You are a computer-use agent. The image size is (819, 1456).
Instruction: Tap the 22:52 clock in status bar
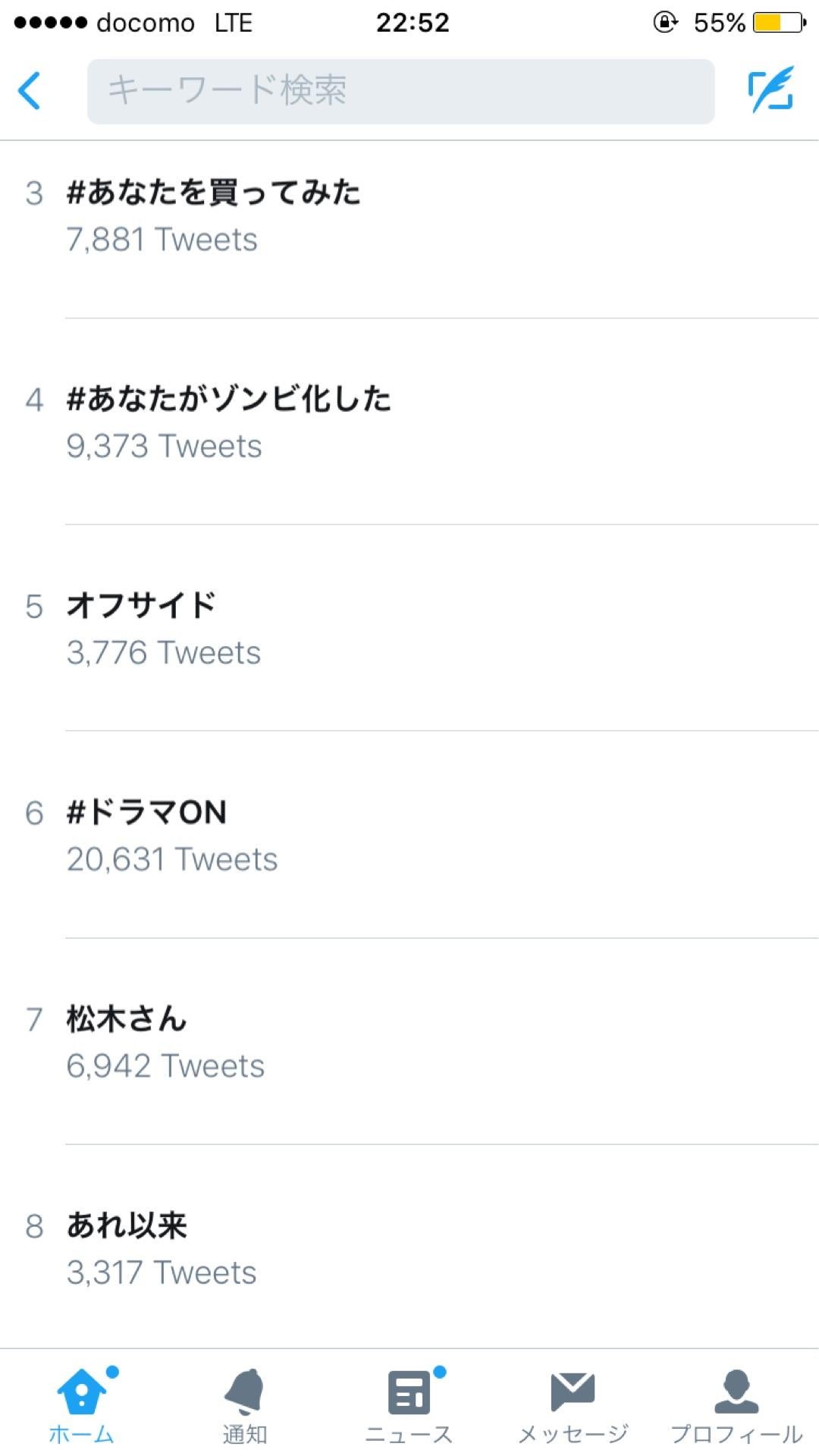point(413,23)
